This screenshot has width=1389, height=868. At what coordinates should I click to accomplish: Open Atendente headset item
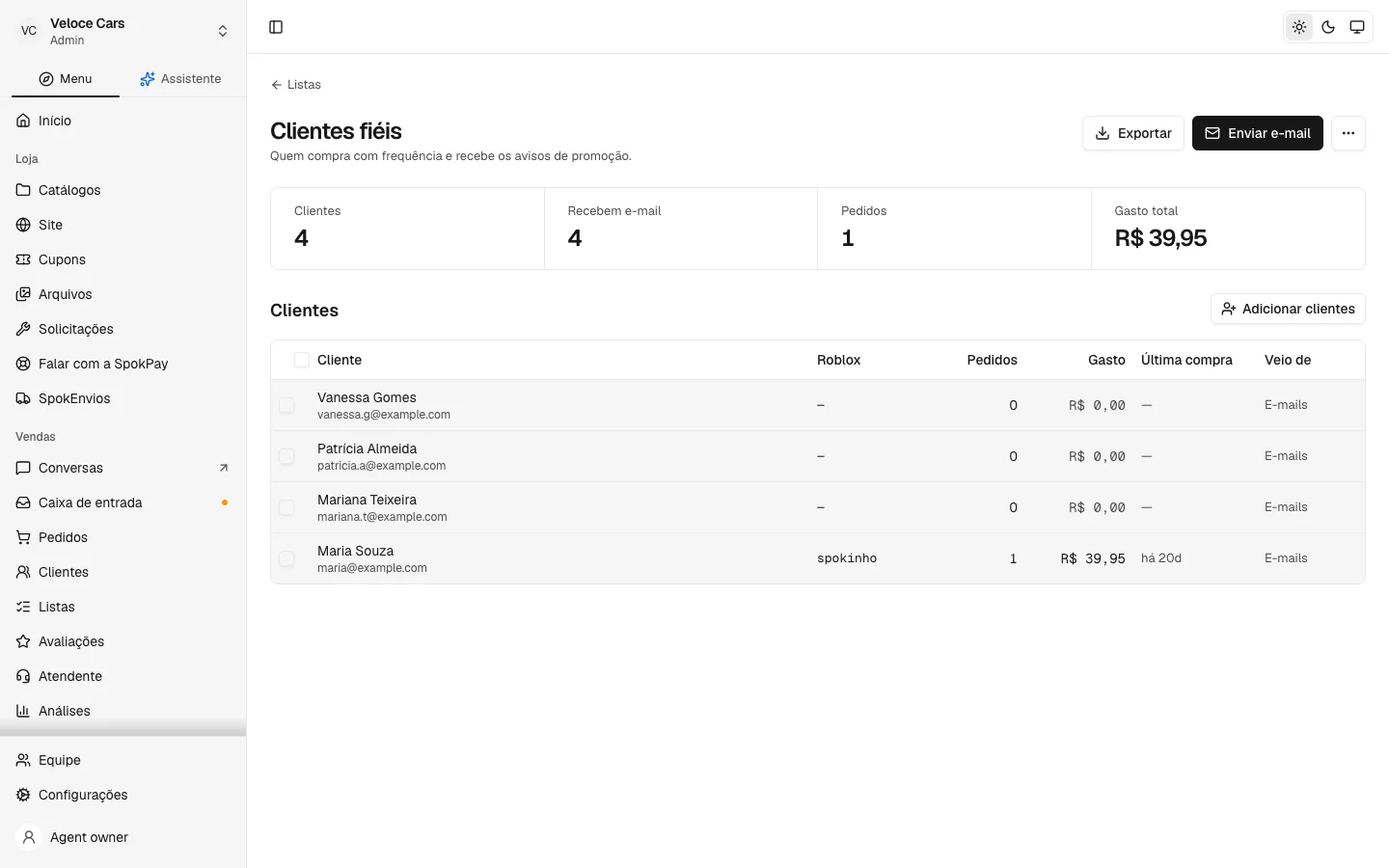coord(123,676)
